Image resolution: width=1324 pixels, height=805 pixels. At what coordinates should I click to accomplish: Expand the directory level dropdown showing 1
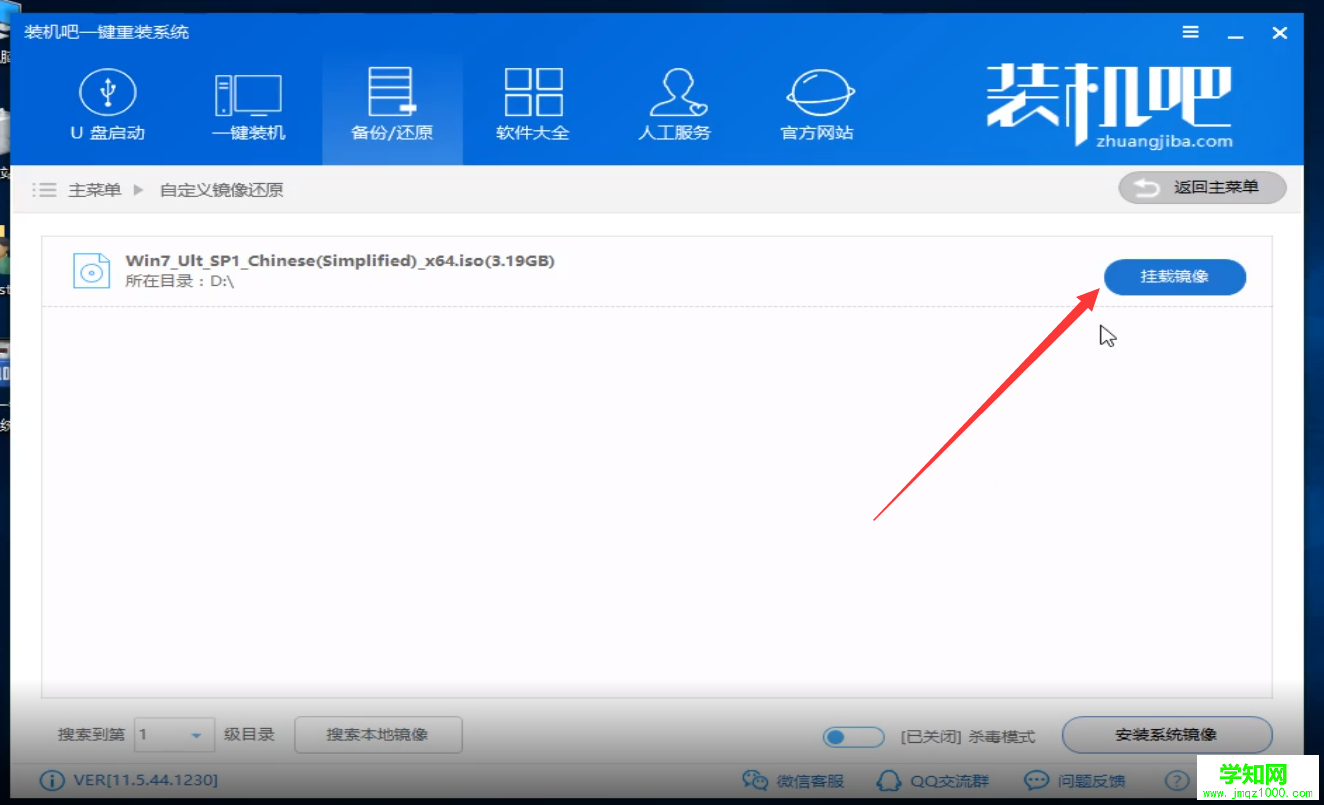pos(174,735)
